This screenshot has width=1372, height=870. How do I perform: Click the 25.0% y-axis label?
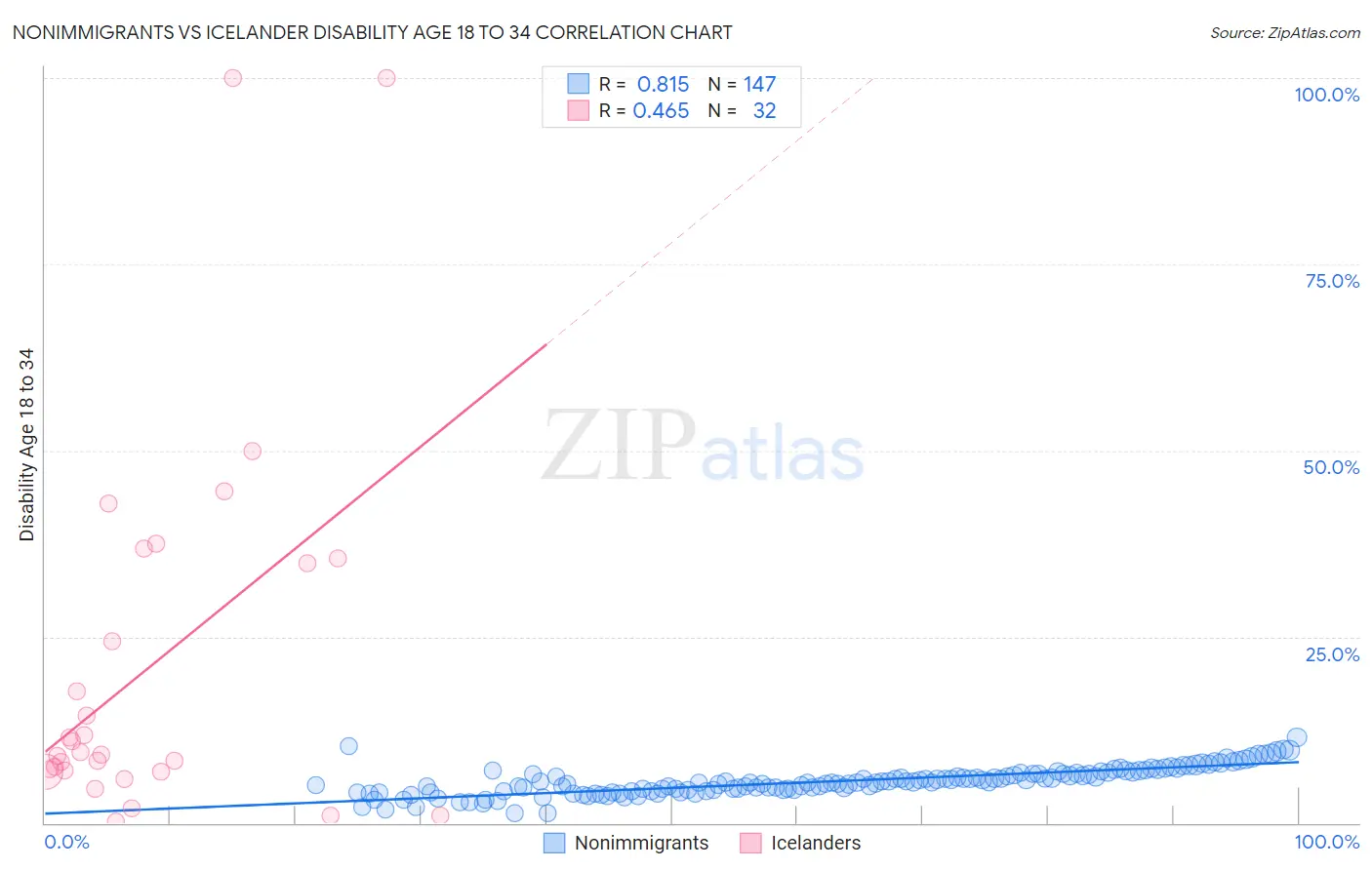tap(1332, 654)
